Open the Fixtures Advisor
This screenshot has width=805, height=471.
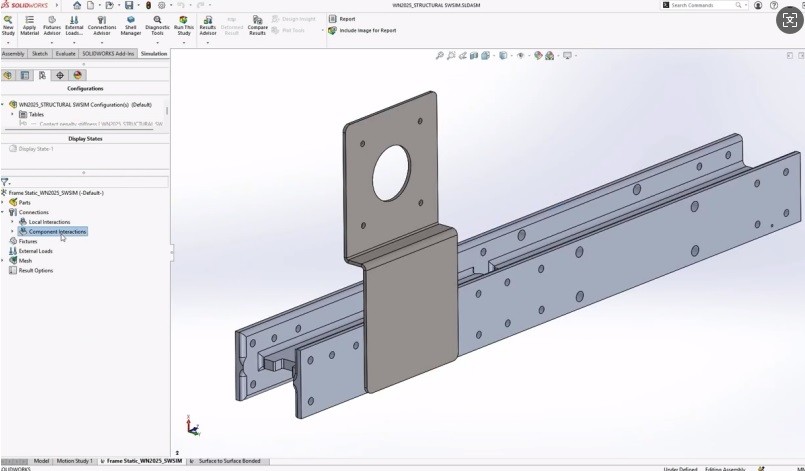(x=52, y=26)
